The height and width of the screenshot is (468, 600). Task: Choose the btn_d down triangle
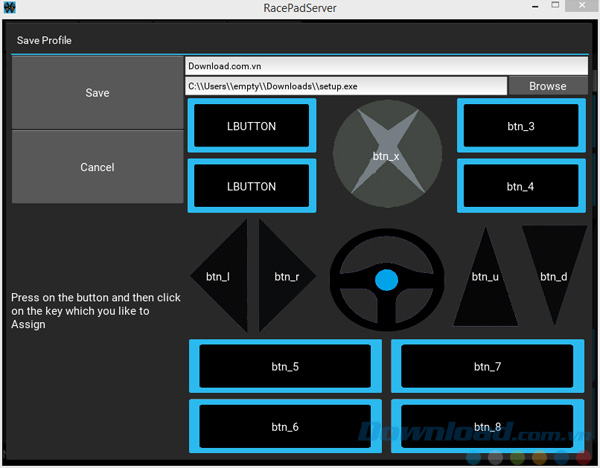[x=554, y=268]
